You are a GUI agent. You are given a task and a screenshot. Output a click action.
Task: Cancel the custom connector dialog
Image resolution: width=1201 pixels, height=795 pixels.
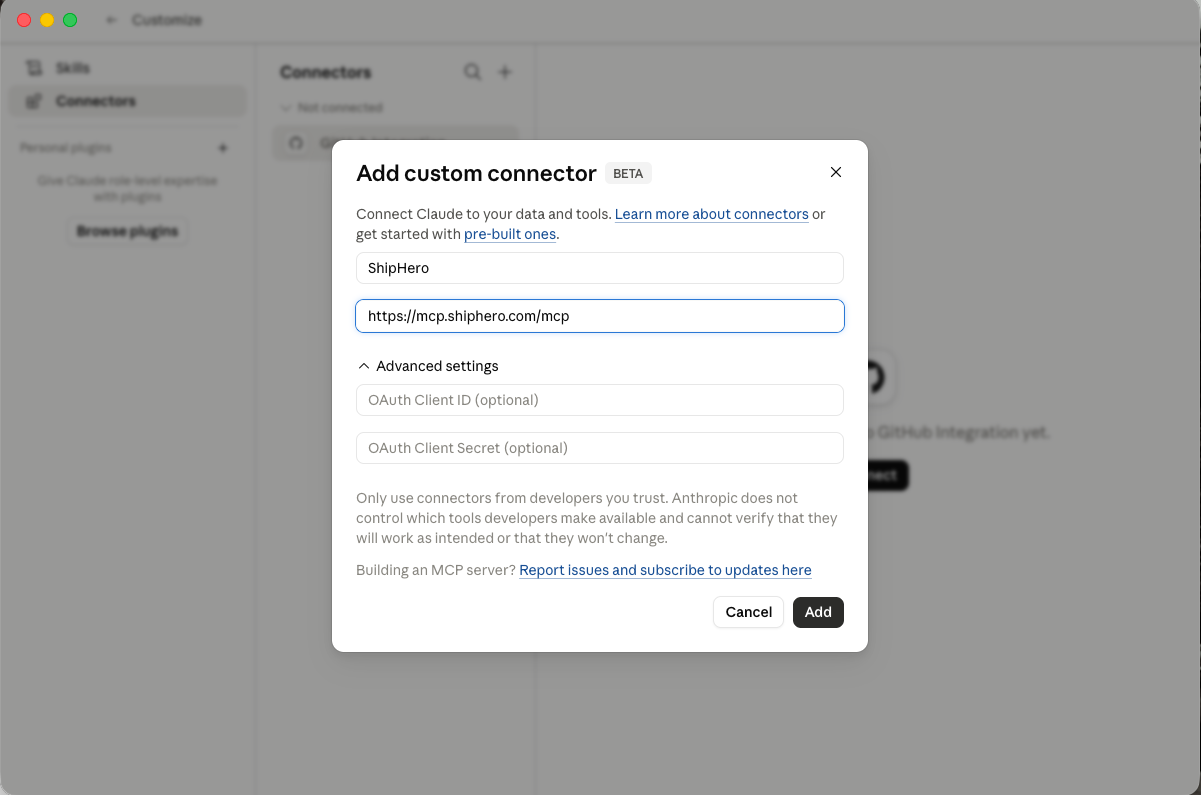748,612
